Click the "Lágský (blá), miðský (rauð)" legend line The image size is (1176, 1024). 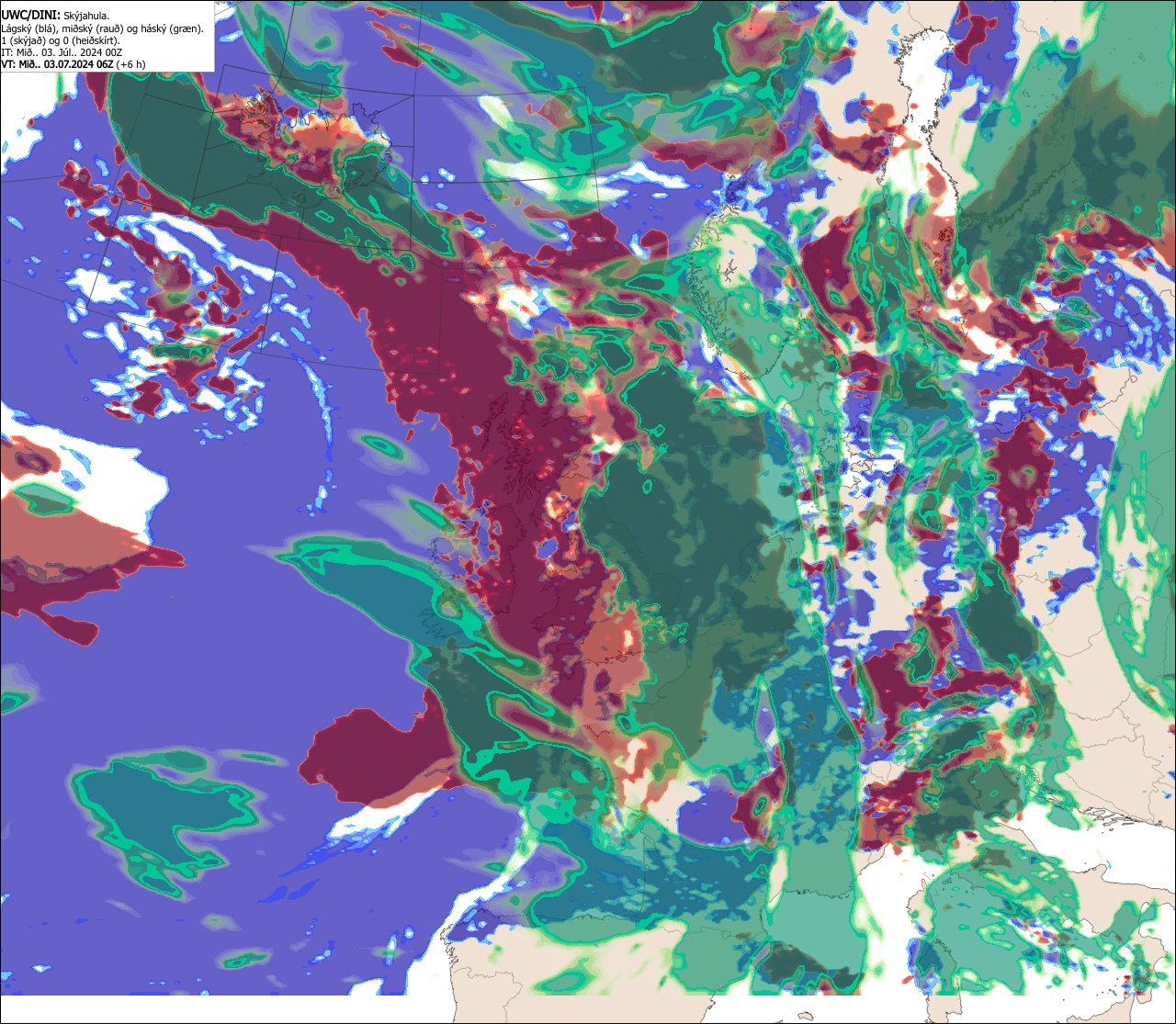coord(103,28)
